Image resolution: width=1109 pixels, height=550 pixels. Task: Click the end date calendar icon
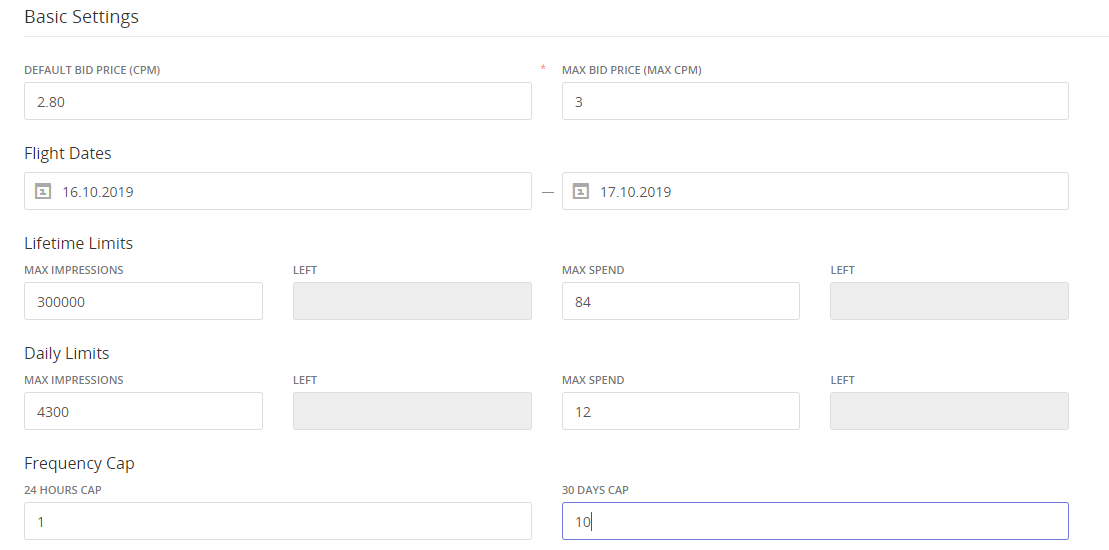coord(580,191)
